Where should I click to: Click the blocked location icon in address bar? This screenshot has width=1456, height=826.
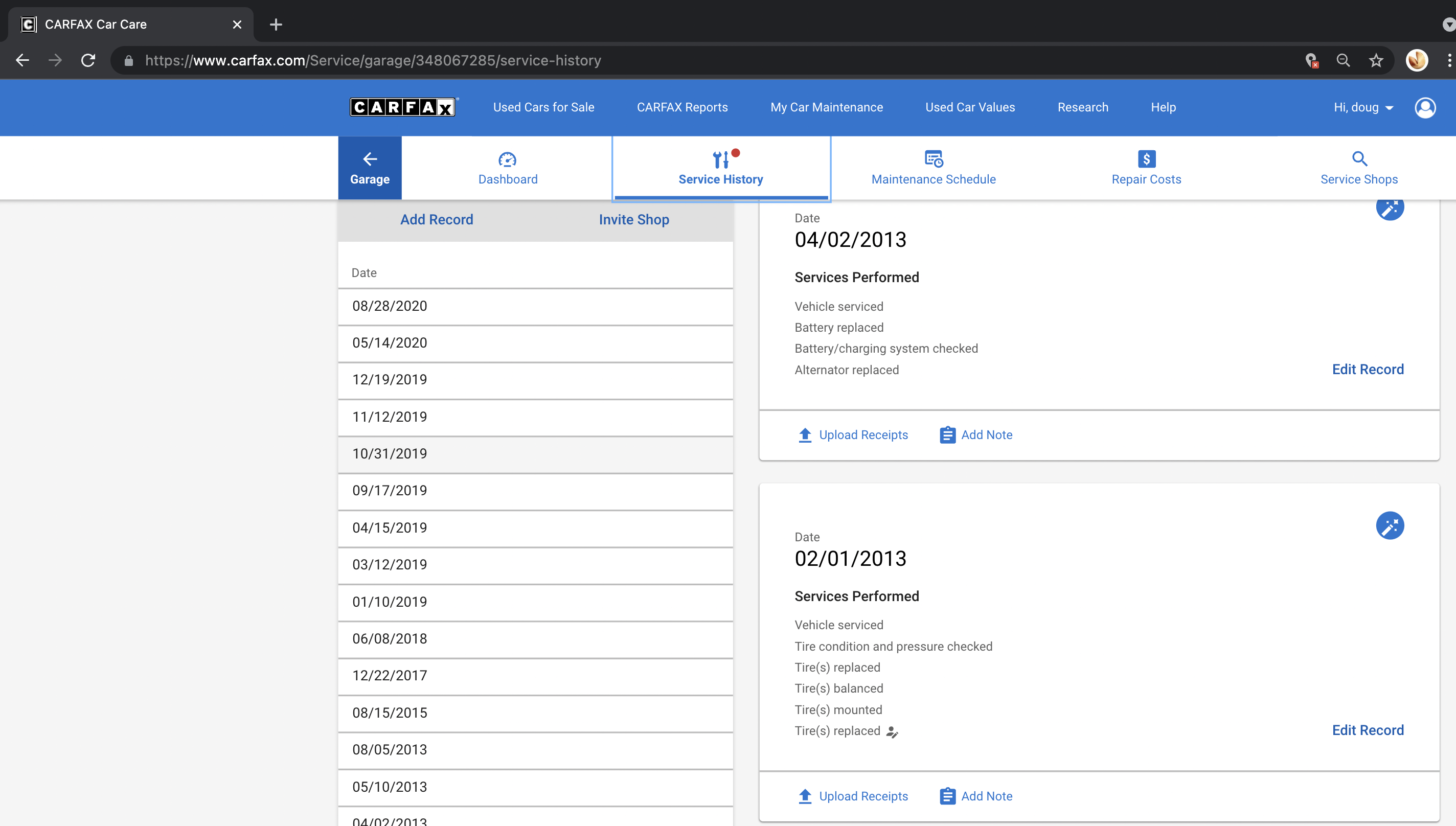point(1311,60)
